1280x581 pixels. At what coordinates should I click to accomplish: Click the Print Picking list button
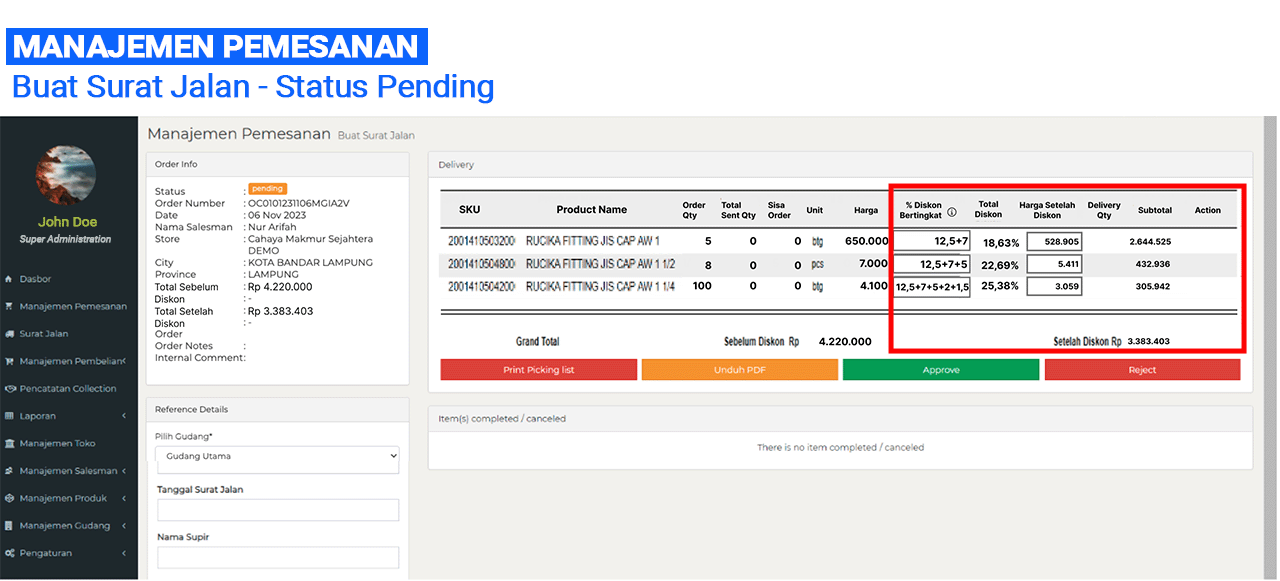coord(539,370)
